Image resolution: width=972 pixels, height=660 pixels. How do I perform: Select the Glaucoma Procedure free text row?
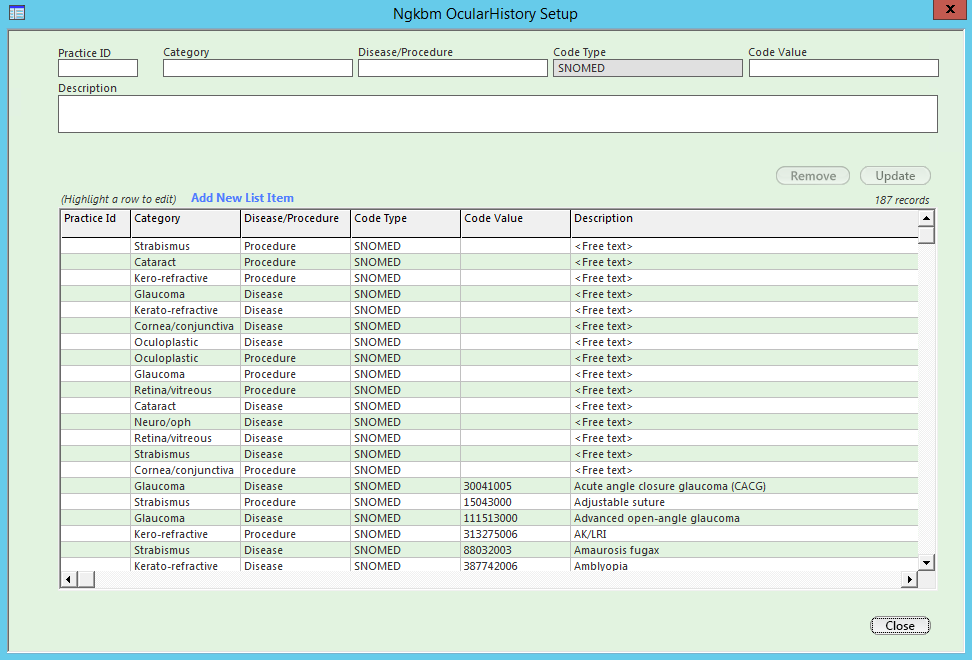coord(489,374)
